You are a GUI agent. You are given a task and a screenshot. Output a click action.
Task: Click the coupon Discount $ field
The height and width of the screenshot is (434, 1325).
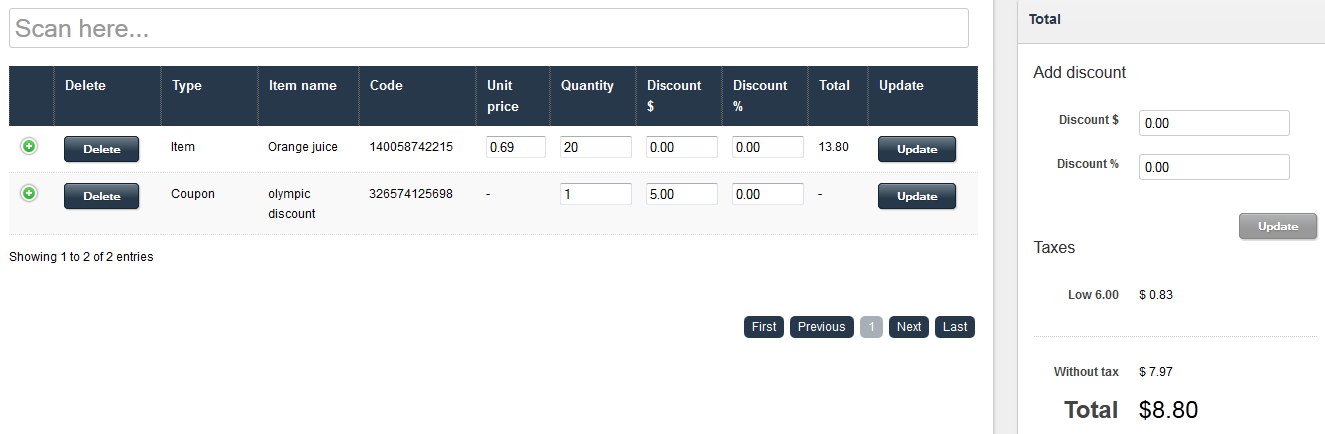681,194
